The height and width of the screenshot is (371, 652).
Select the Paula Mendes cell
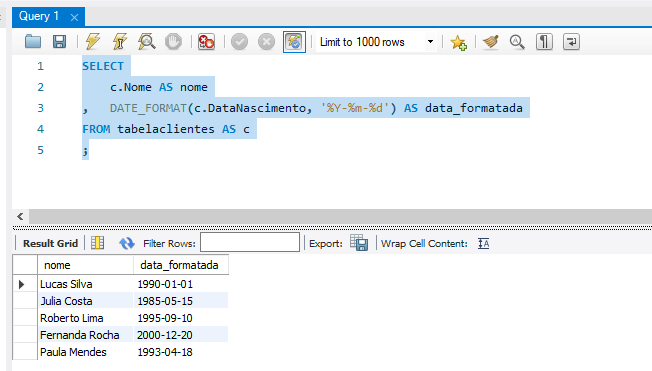(x=86, y=352)
